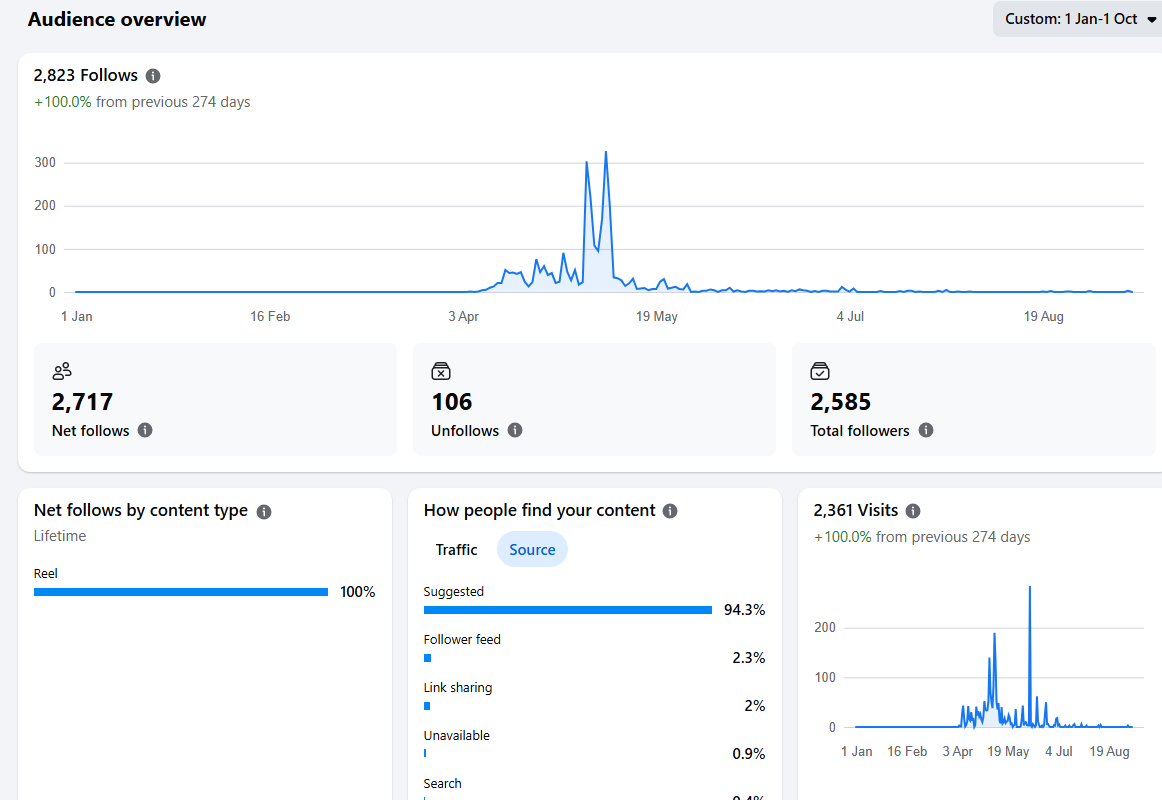Click the Net follows 2,717 card

click(x=216, y=399)
